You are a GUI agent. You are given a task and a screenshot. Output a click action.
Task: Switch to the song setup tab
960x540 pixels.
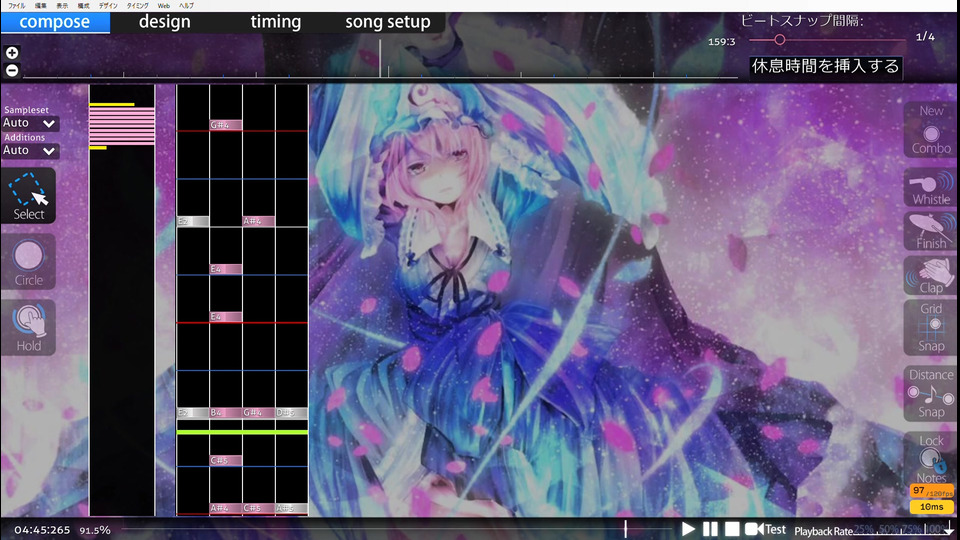pyautogui.click(x=388, y=22)
